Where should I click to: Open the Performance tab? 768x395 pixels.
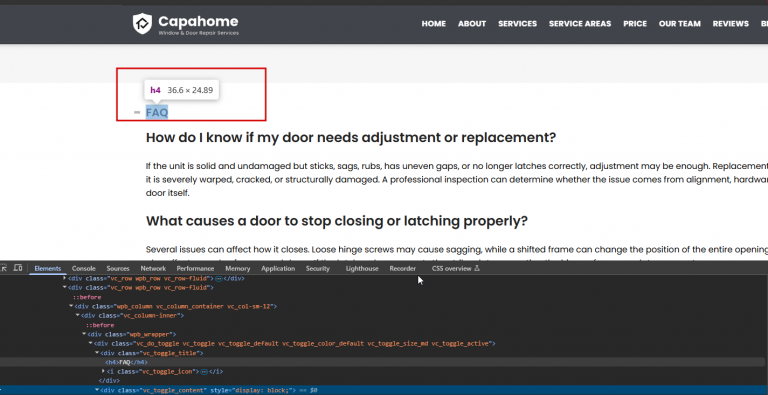pyautogui.click(x=195, y=269)
